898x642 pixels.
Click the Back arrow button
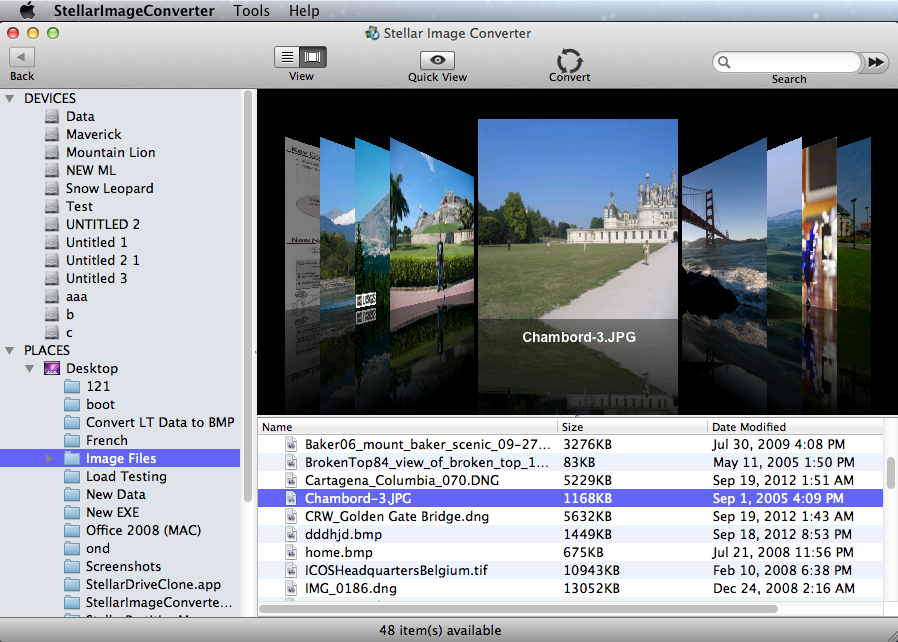point(22,57)
